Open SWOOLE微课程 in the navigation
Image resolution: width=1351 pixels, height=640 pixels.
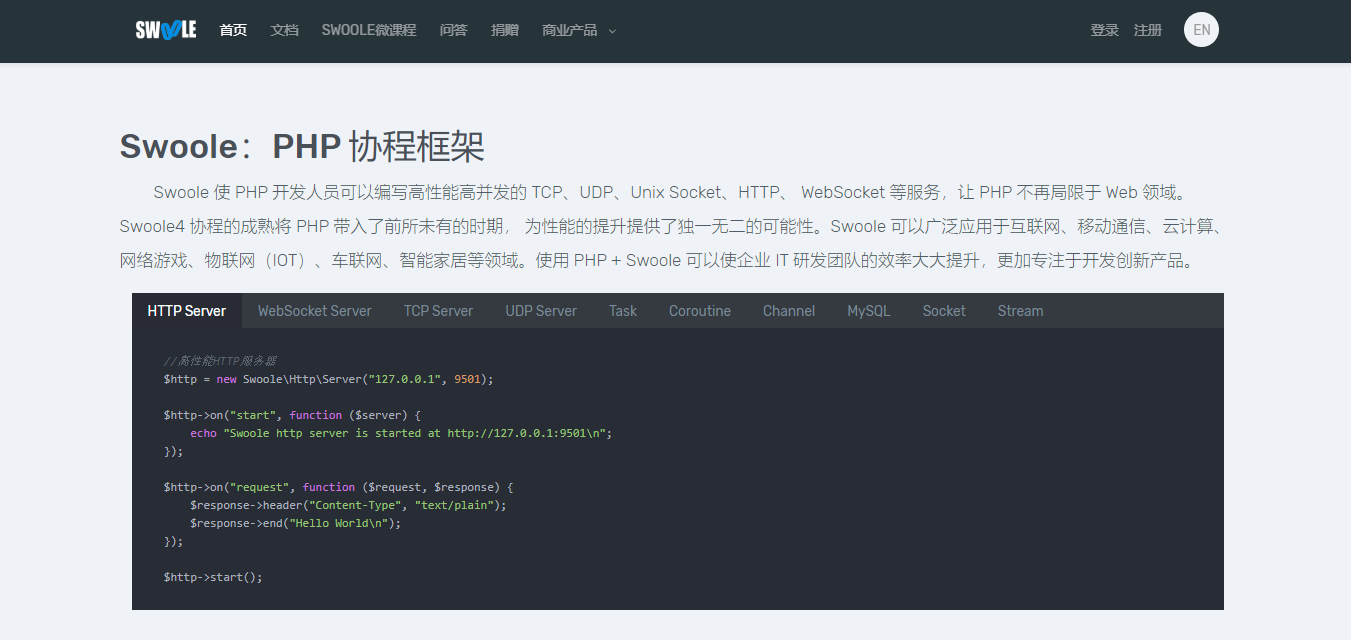click(x=369, y=30)
